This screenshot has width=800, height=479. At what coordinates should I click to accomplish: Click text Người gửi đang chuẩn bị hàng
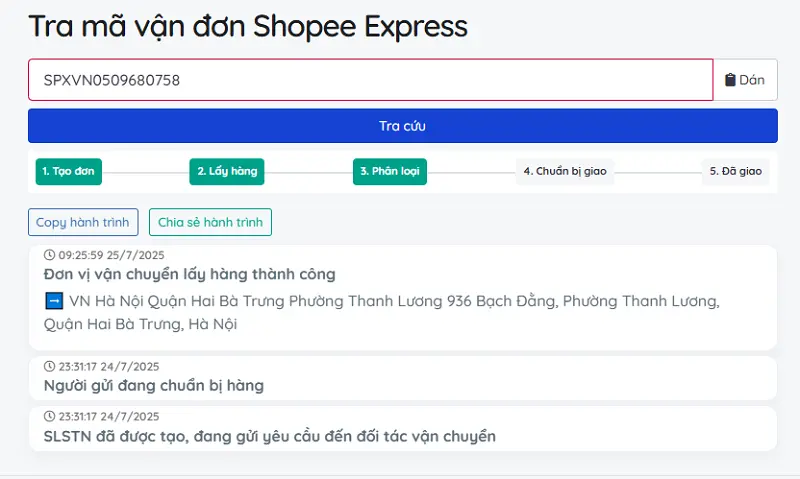[154, 386]
